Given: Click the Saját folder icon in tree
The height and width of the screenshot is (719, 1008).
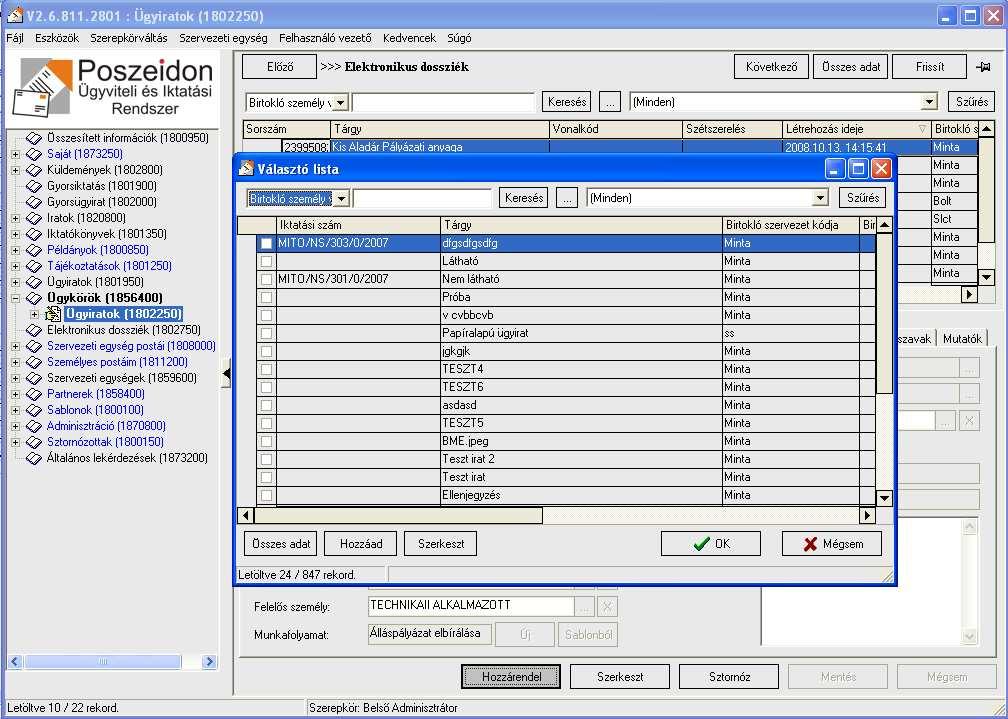Looking at the screenshot, I should point(34,154).
